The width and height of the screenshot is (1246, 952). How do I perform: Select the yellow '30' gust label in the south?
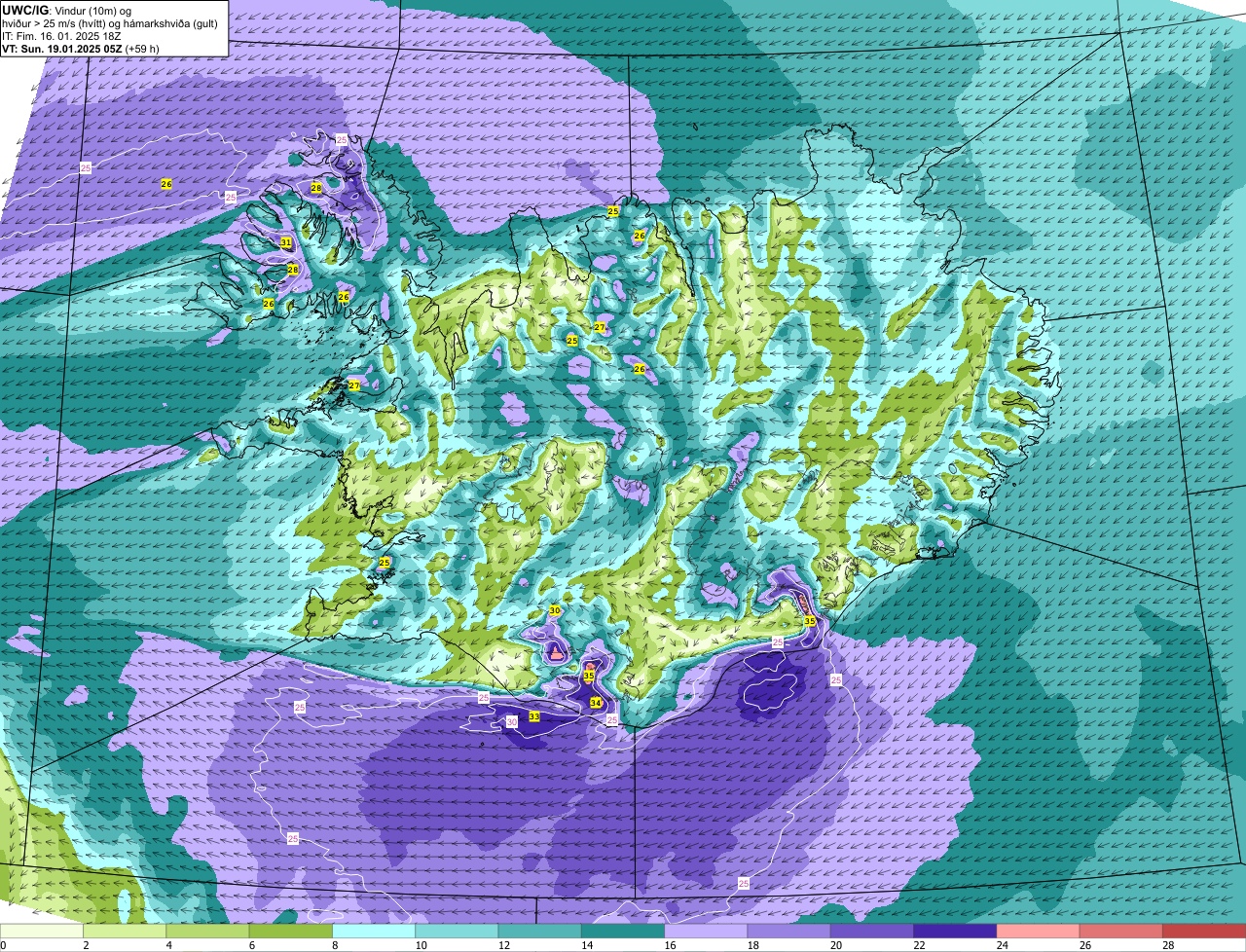(555, 610)
